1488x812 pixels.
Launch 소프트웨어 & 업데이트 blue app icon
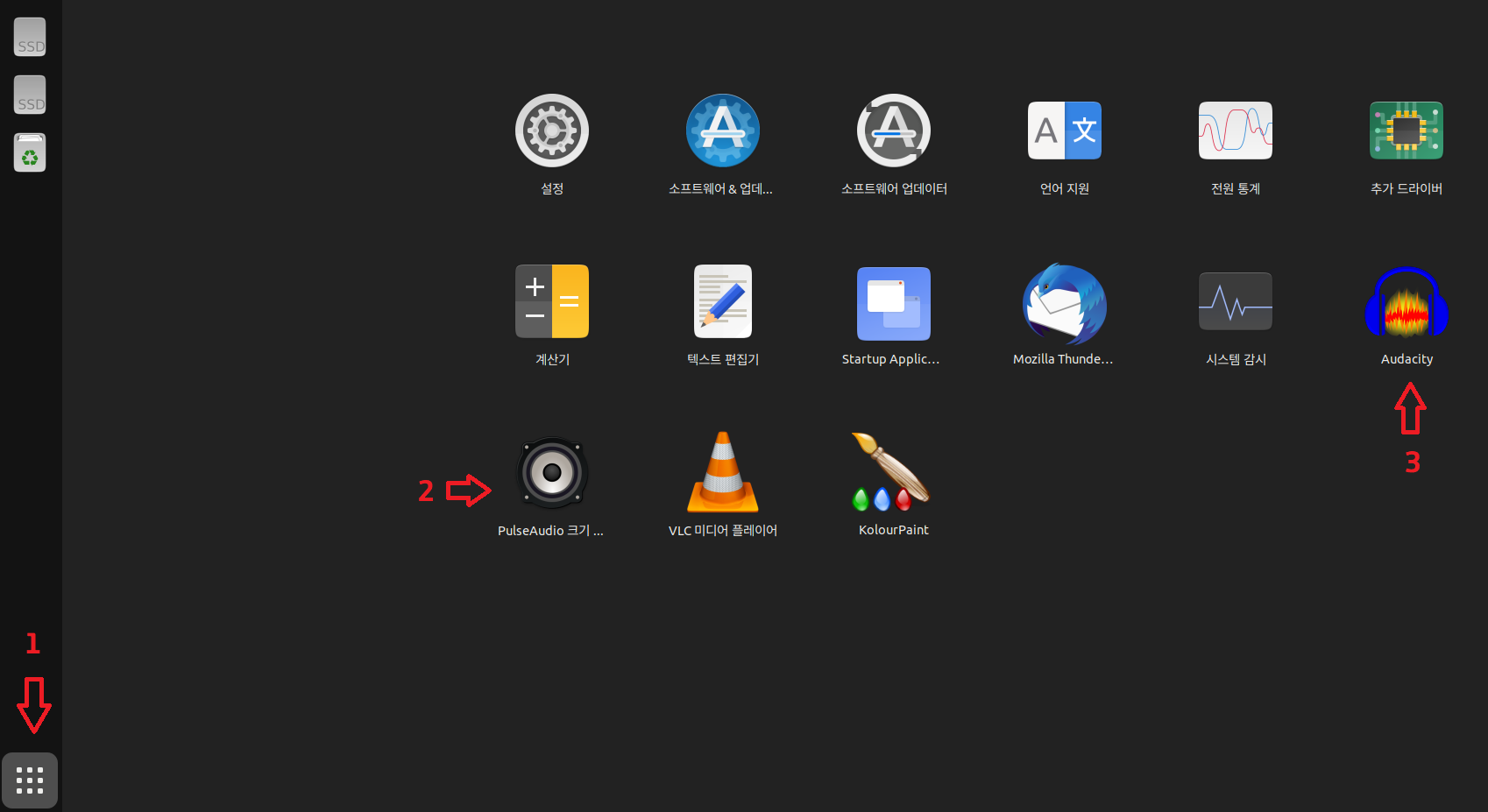723,131
